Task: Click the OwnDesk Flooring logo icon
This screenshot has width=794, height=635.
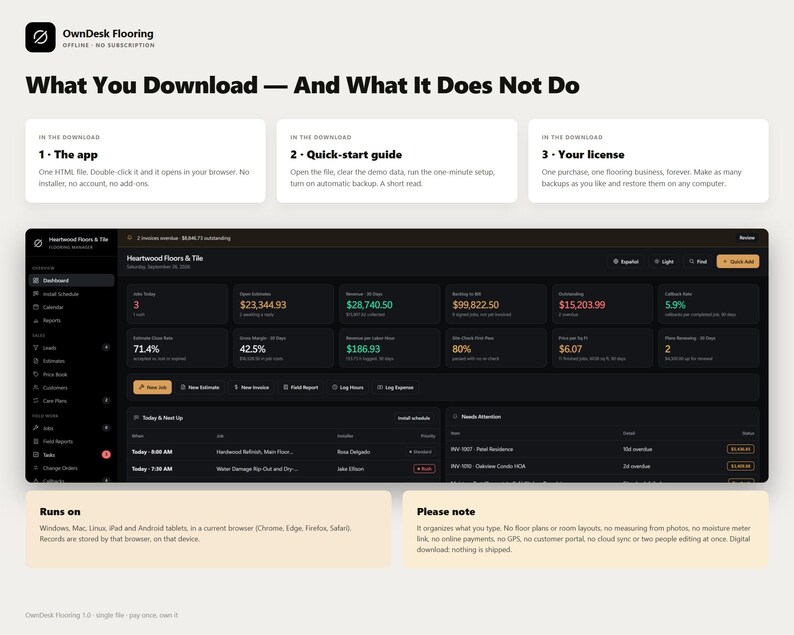Action: point(41,37)
